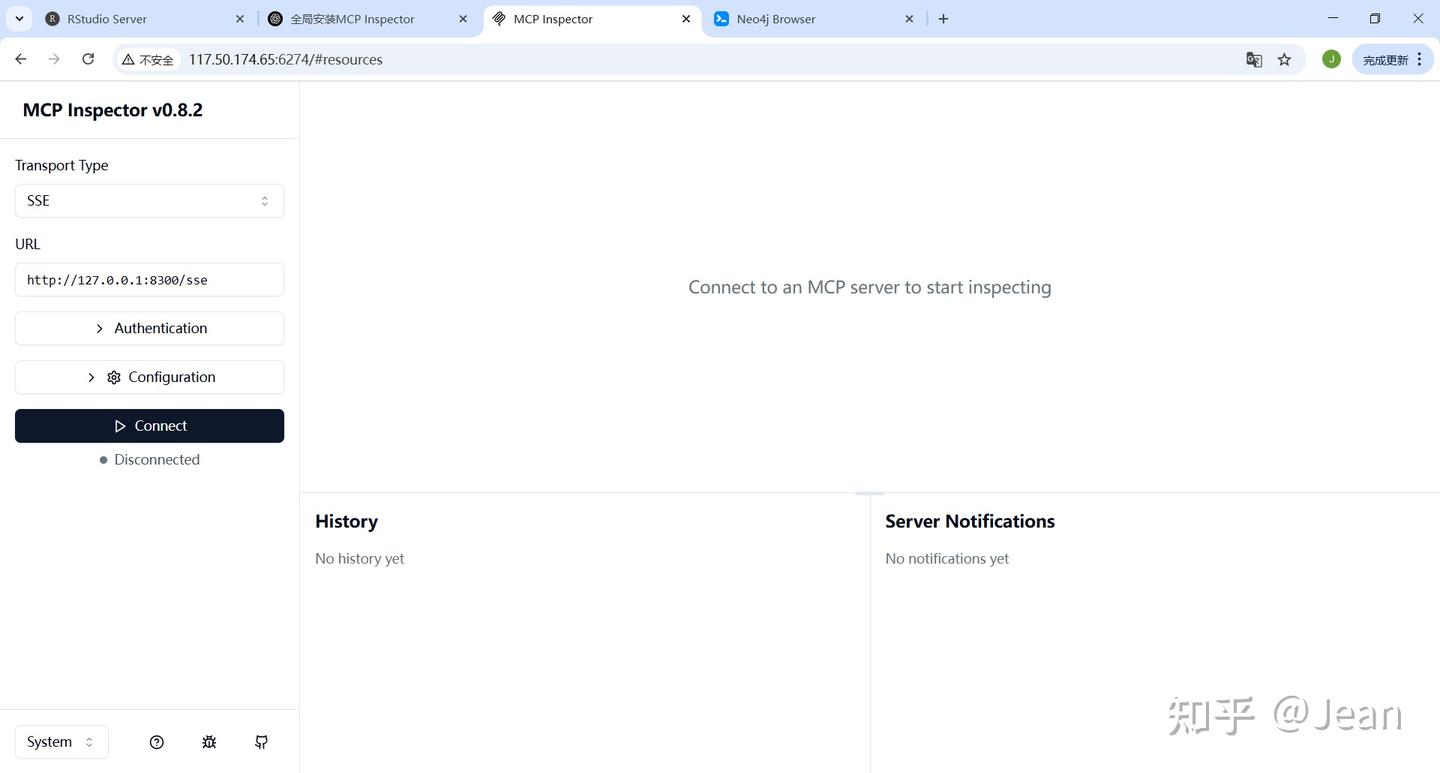Go back using the navigation arrow

pyautogui.click(x=20, y=59)
